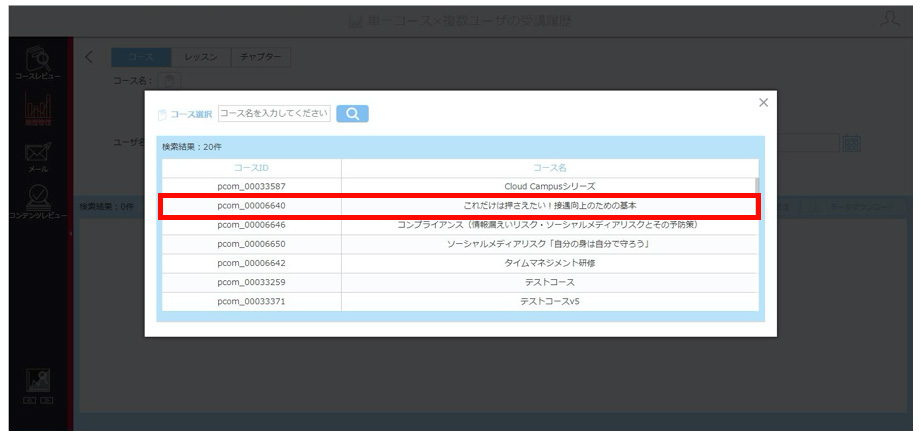Click the course select icon beside コース名

tap(169, 80)
